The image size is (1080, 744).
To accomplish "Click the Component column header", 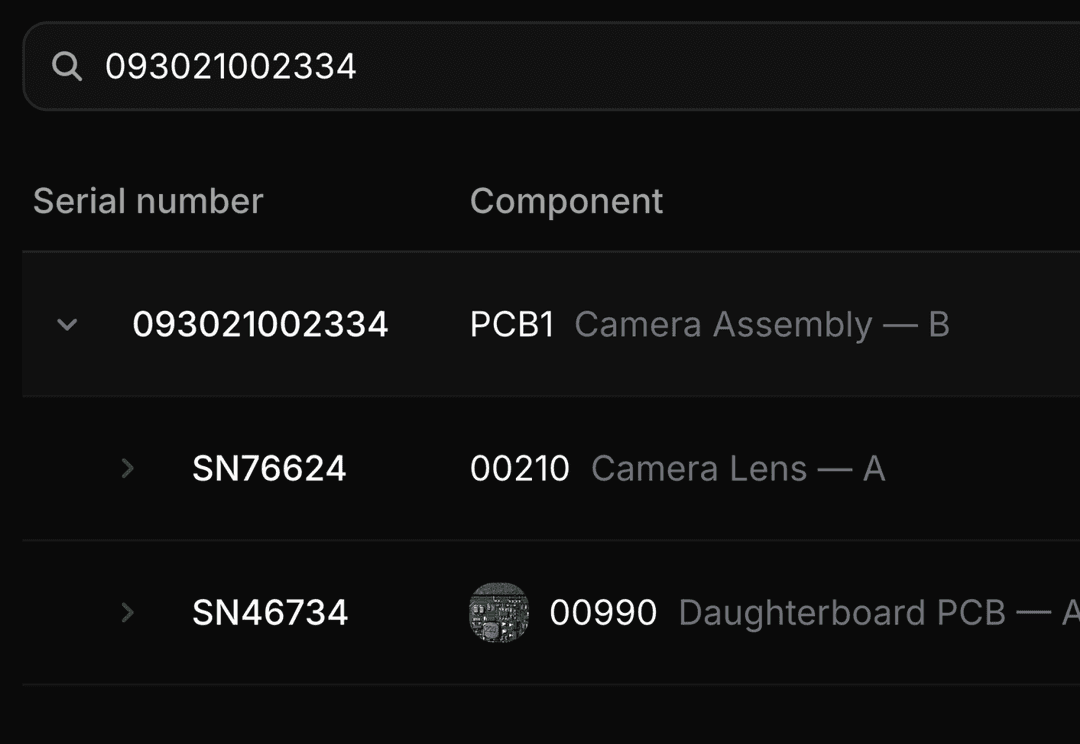I will (566, 201).
